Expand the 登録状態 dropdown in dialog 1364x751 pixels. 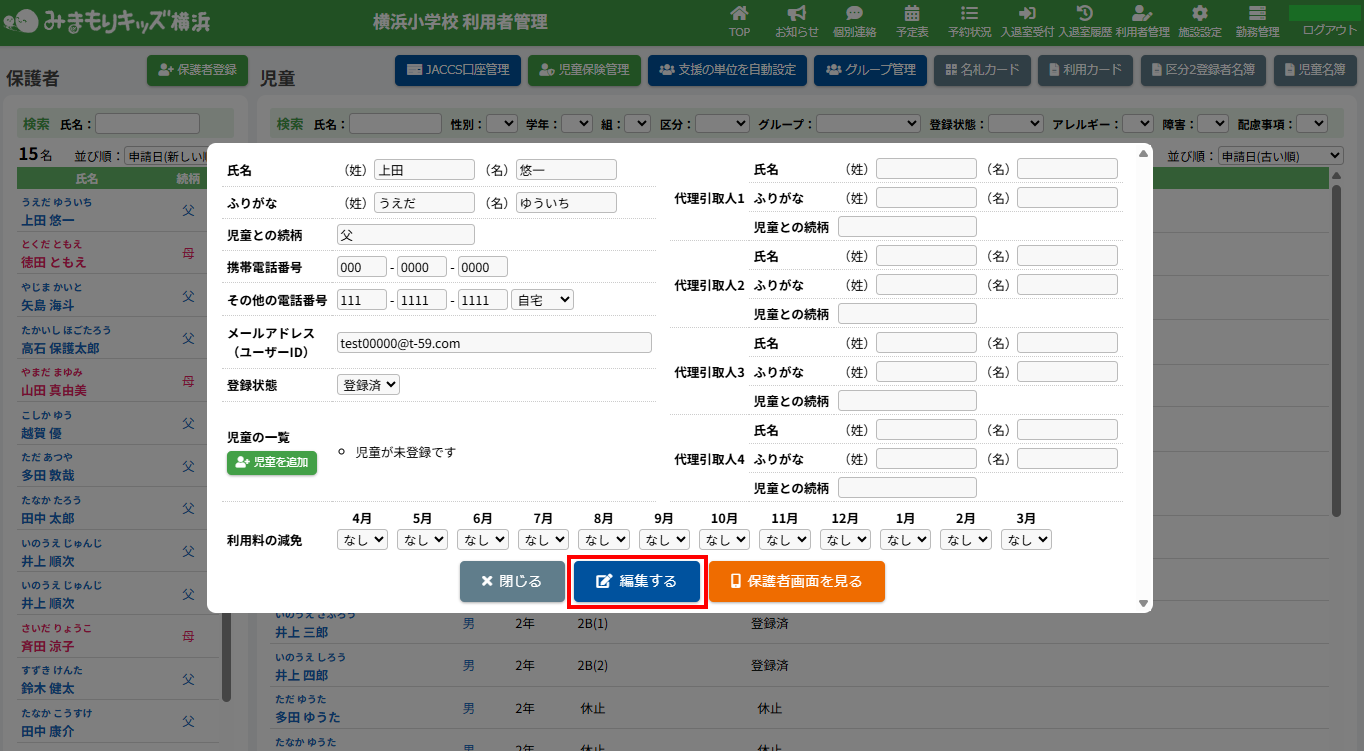click(x=368, y=384)
